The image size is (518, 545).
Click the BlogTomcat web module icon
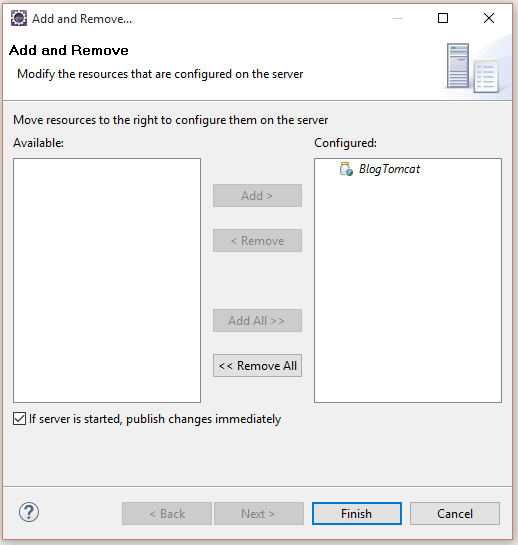click(346, 169)
